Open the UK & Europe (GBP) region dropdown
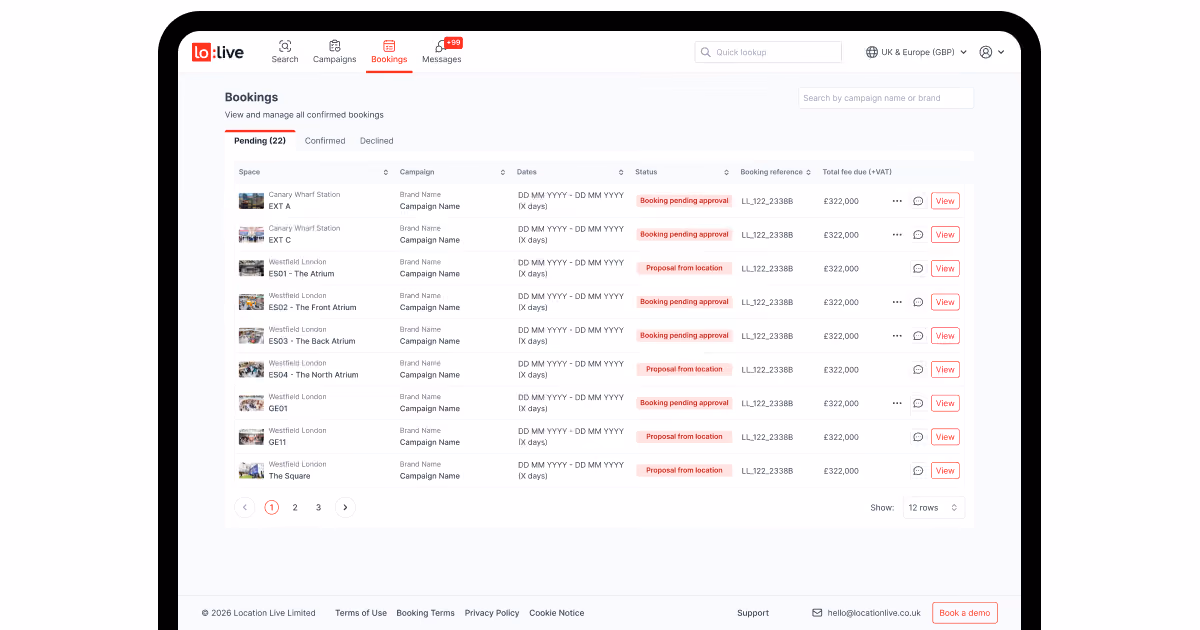 click(917, 52)
